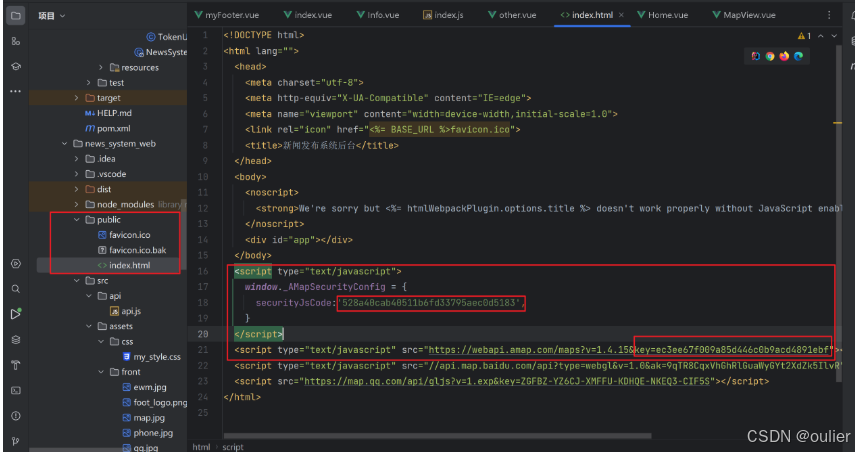The width and height of the screenshot is (855, 452).
Task: Open the Problems tool window icon
Action: (x=15, y=415)
